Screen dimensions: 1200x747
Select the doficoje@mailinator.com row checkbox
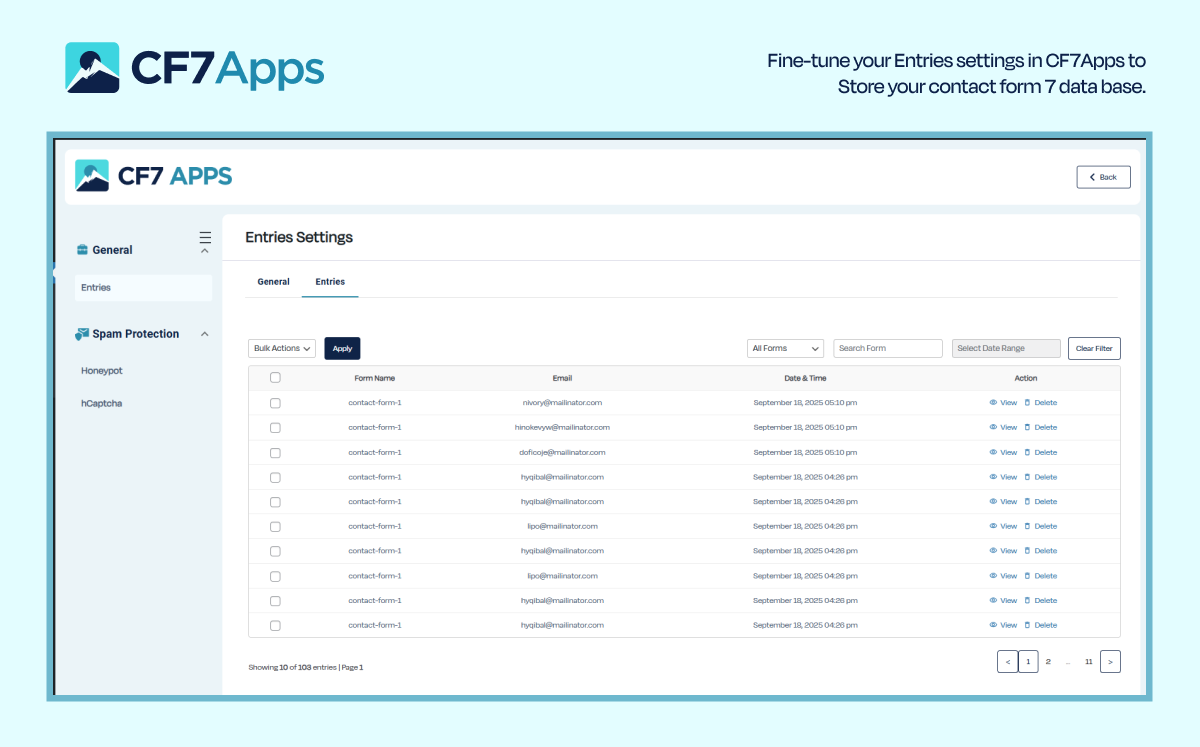pos(275,452)
